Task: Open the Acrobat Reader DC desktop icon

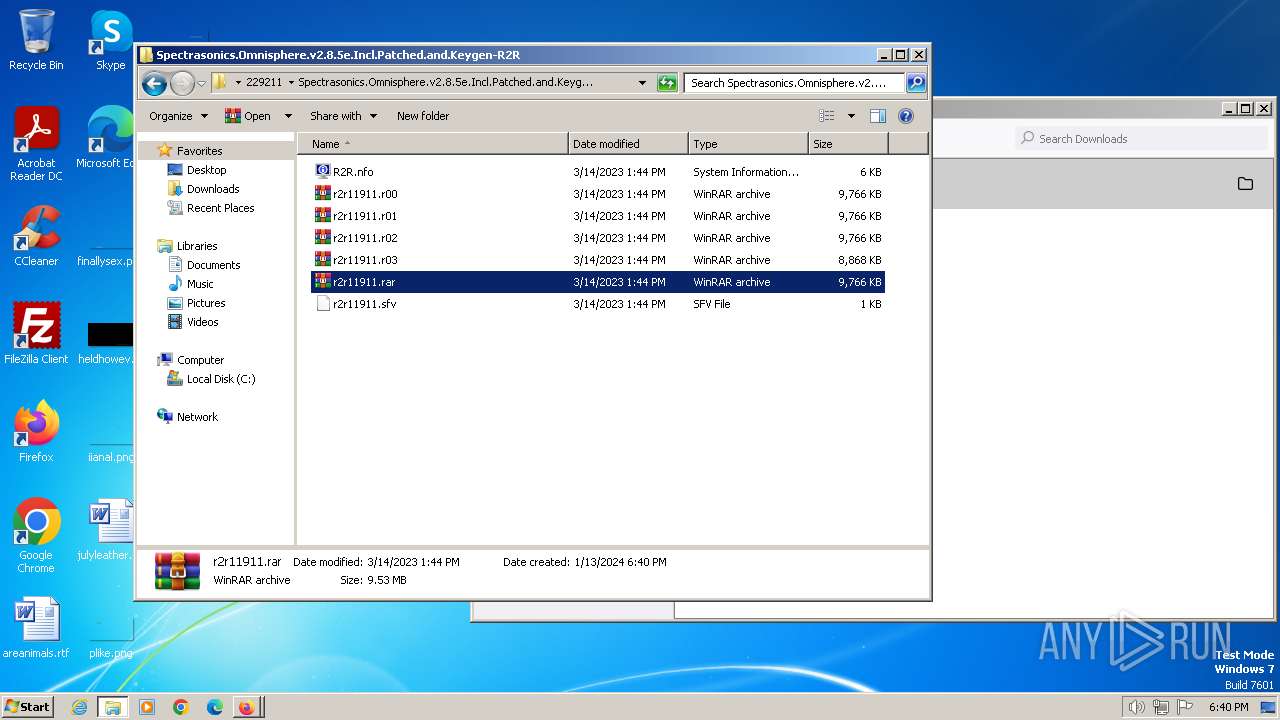Action: 36,145
